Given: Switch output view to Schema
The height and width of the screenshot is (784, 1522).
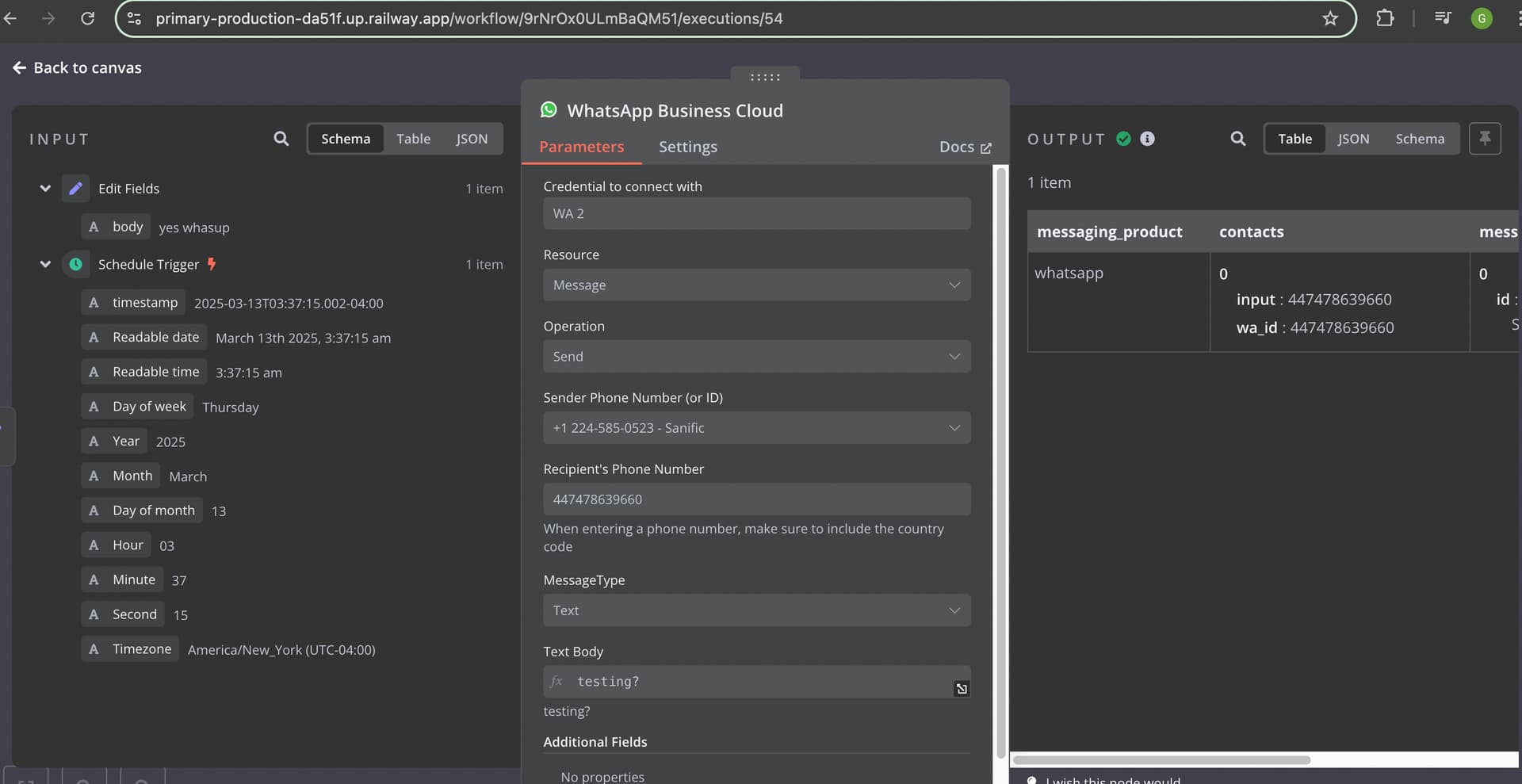Looking at the screenshot, I should pyautogui.click(x=1419, y=139).
